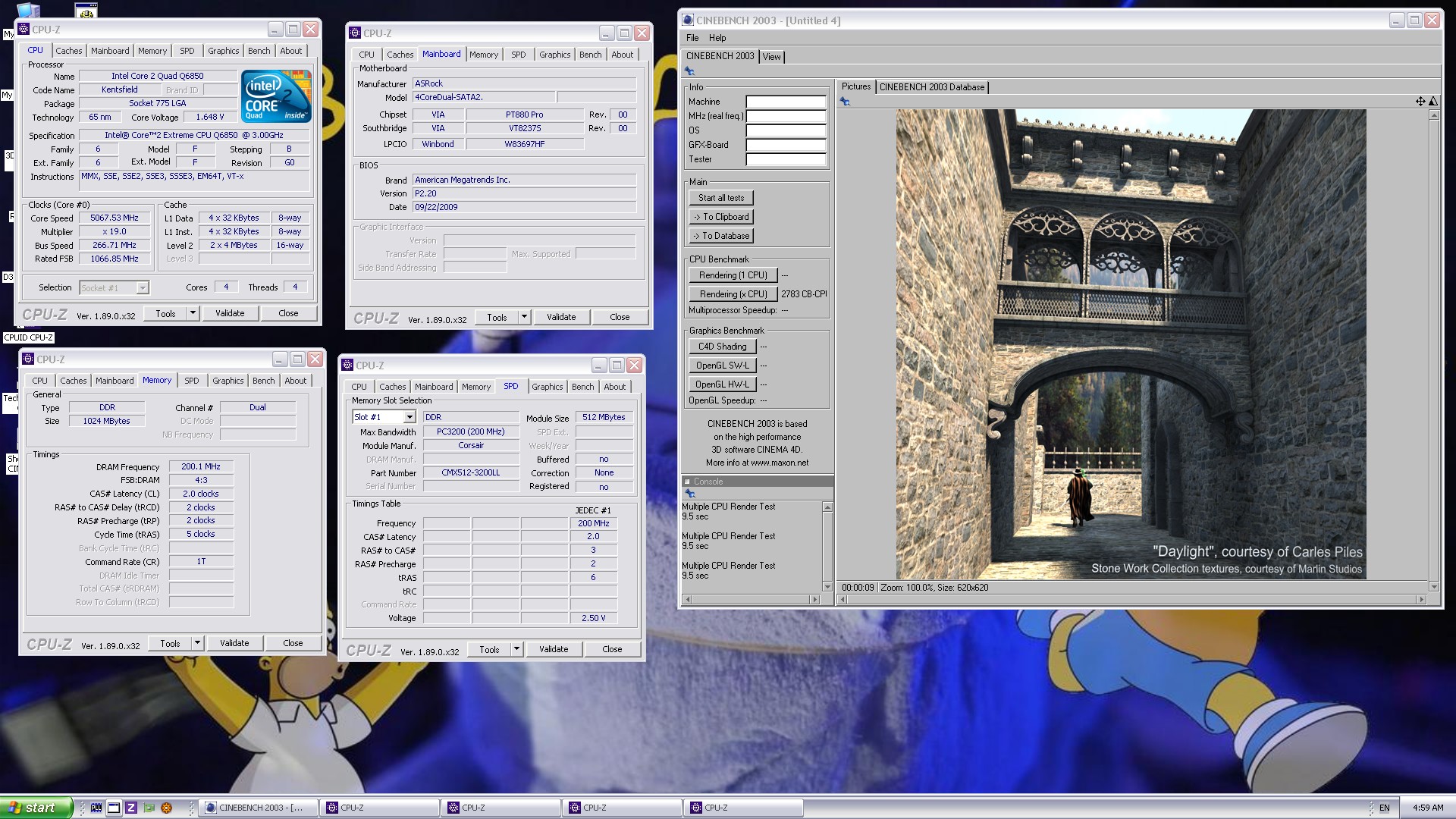Click the title bar icon of the CPU-Z Mainboard window
The width and height of the screenshot is (1456, 819).
[x=355, y=33]
